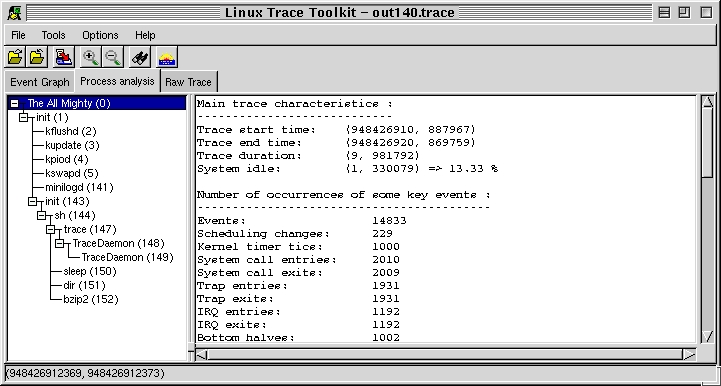Click the vertical scrollbar up arrow
Image resolution: width=721 pixels, height=386 pixels.
(x=708, y=102)
